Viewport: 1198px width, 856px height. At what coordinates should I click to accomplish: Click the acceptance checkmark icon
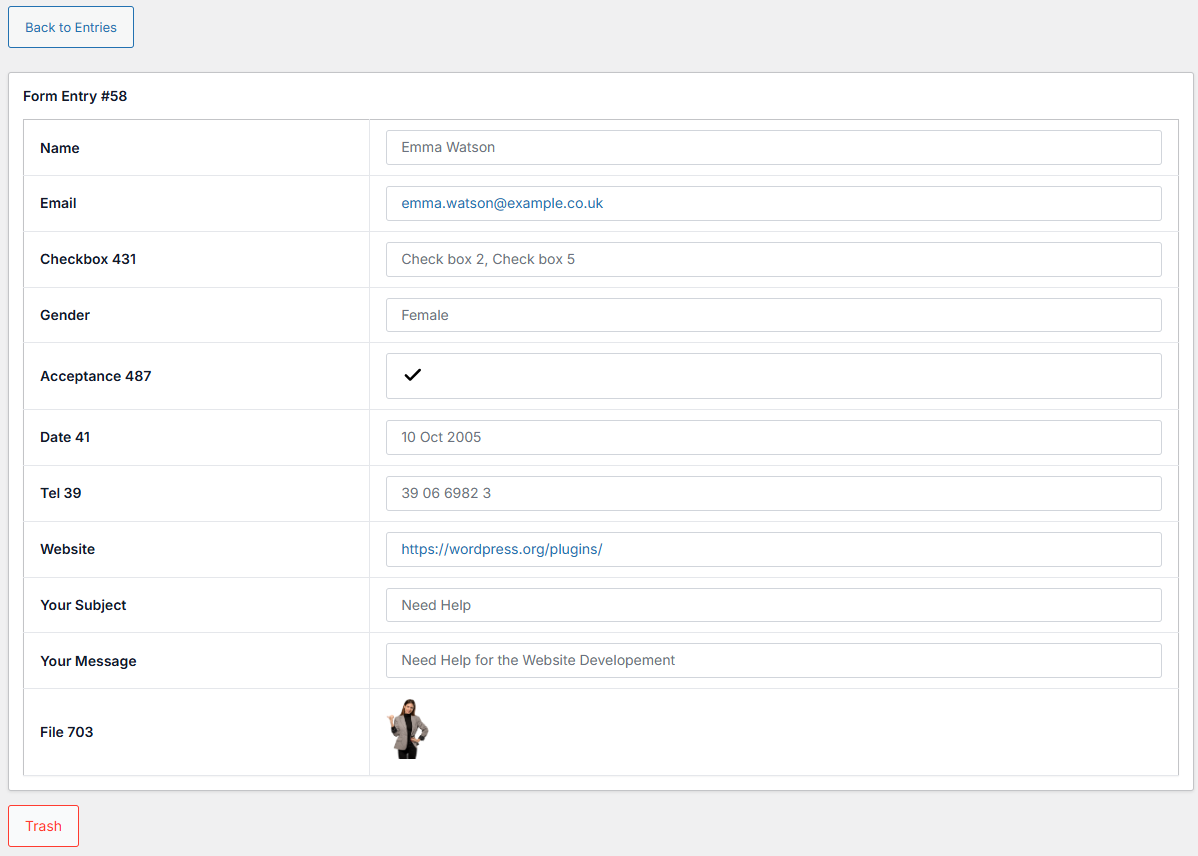point(412,375)
